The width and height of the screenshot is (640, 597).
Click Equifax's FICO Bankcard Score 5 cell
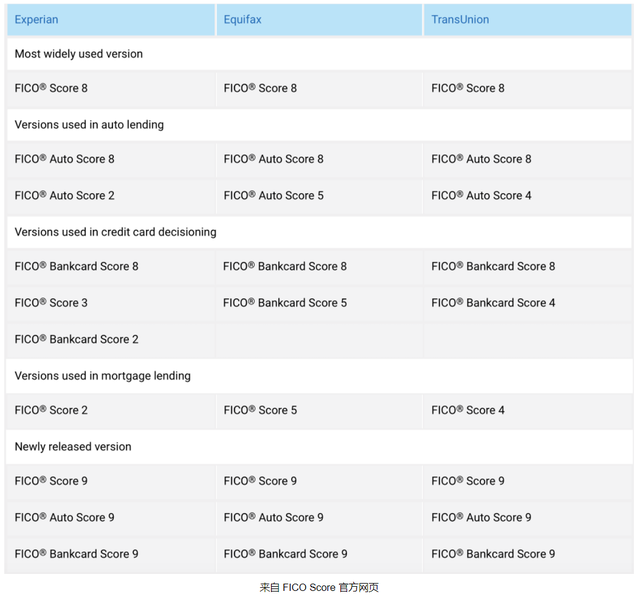point(319,303)
